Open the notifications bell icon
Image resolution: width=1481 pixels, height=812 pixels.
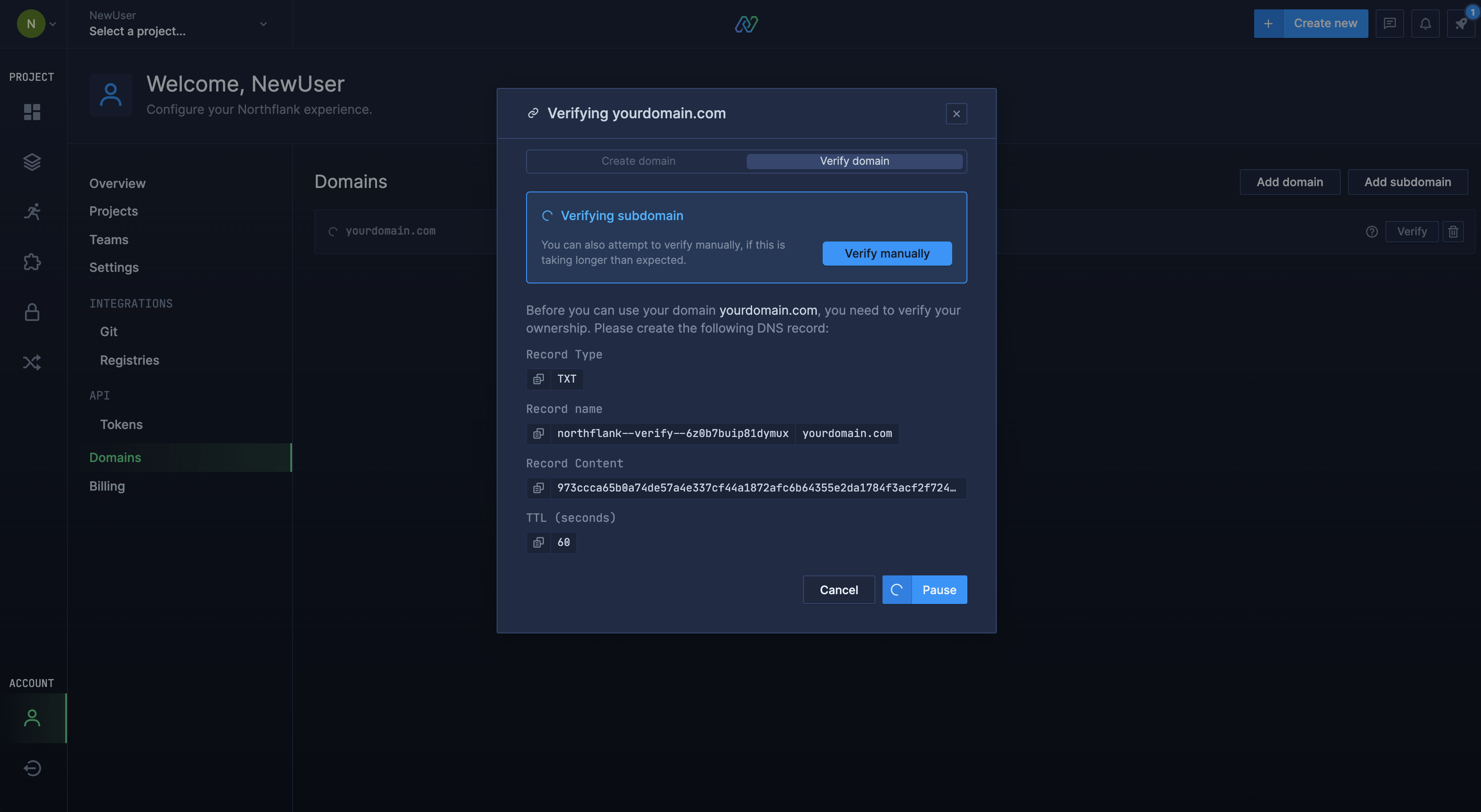click(1425, 24)
